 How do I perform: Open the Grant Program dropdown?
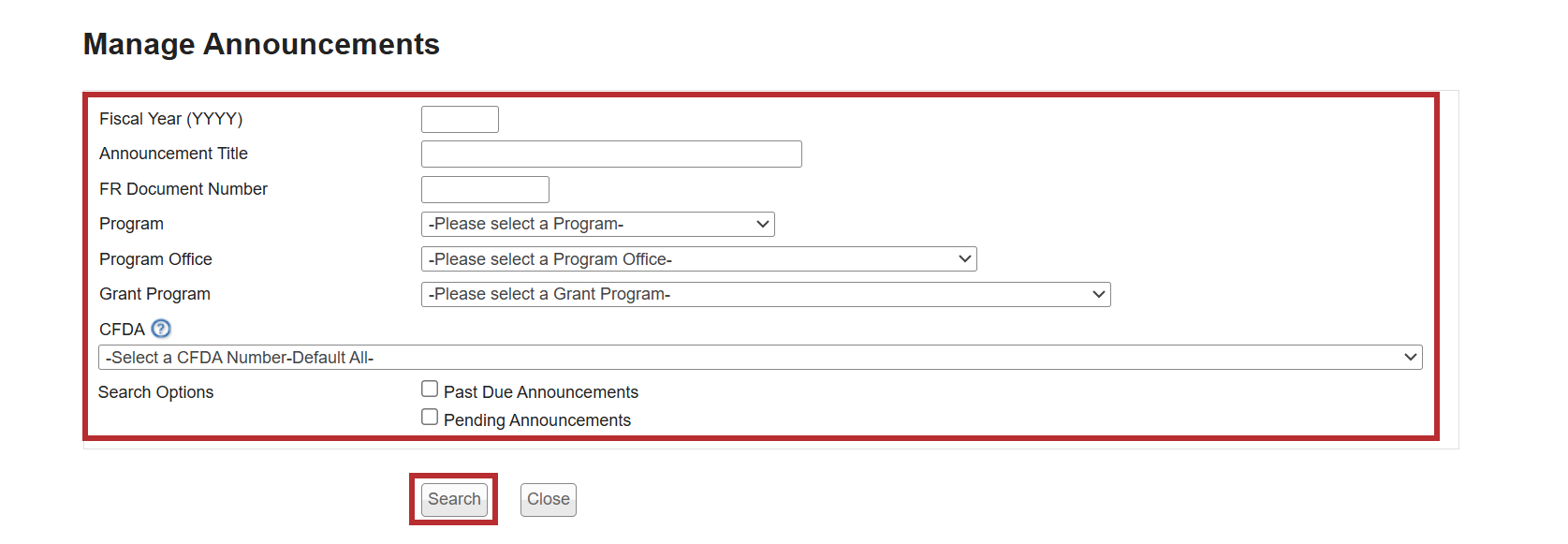tap(765, 295)
